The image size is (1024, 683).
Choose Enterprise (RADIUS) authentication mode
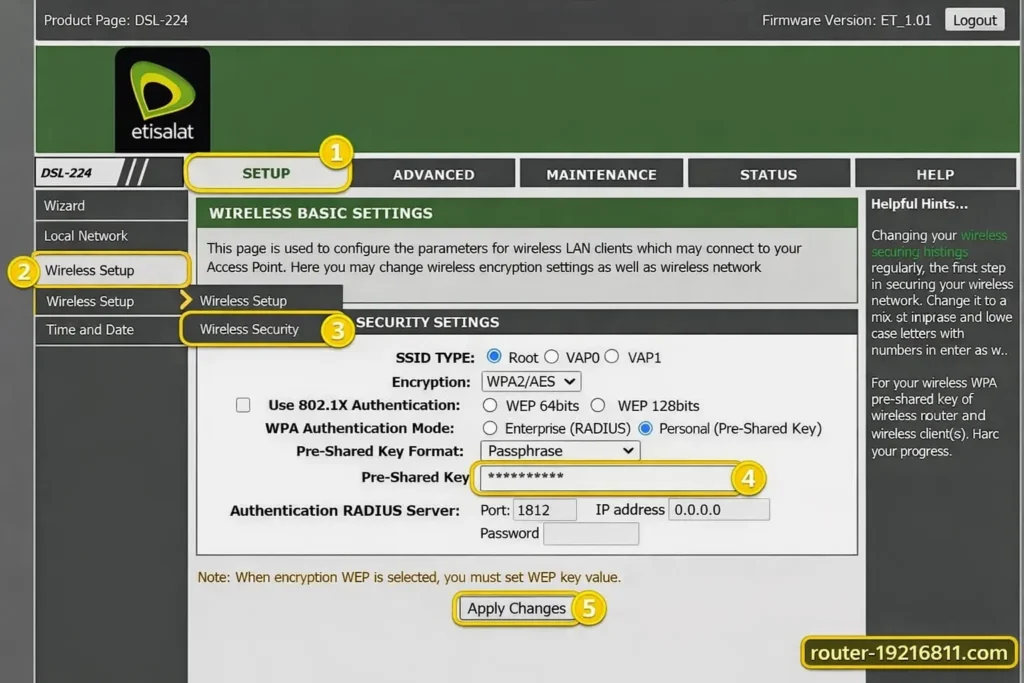click(490, 428)
